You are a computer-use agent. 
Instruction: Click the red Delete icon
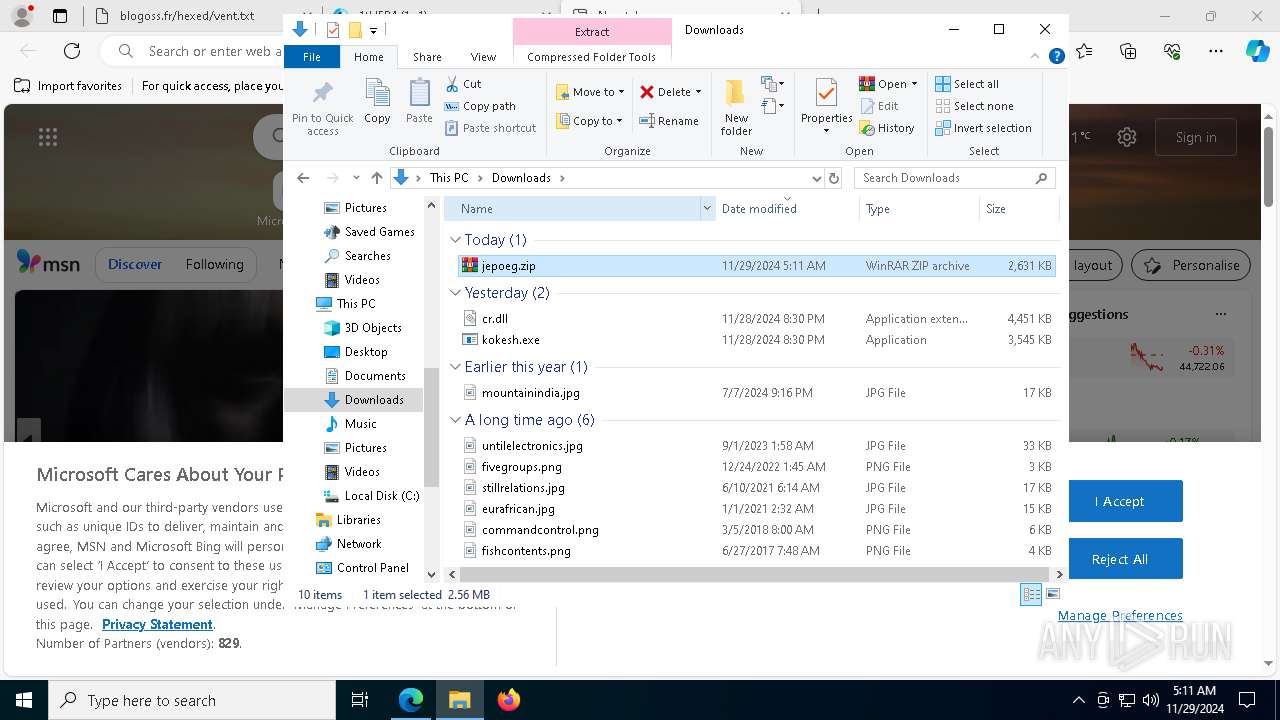[647, 92]
